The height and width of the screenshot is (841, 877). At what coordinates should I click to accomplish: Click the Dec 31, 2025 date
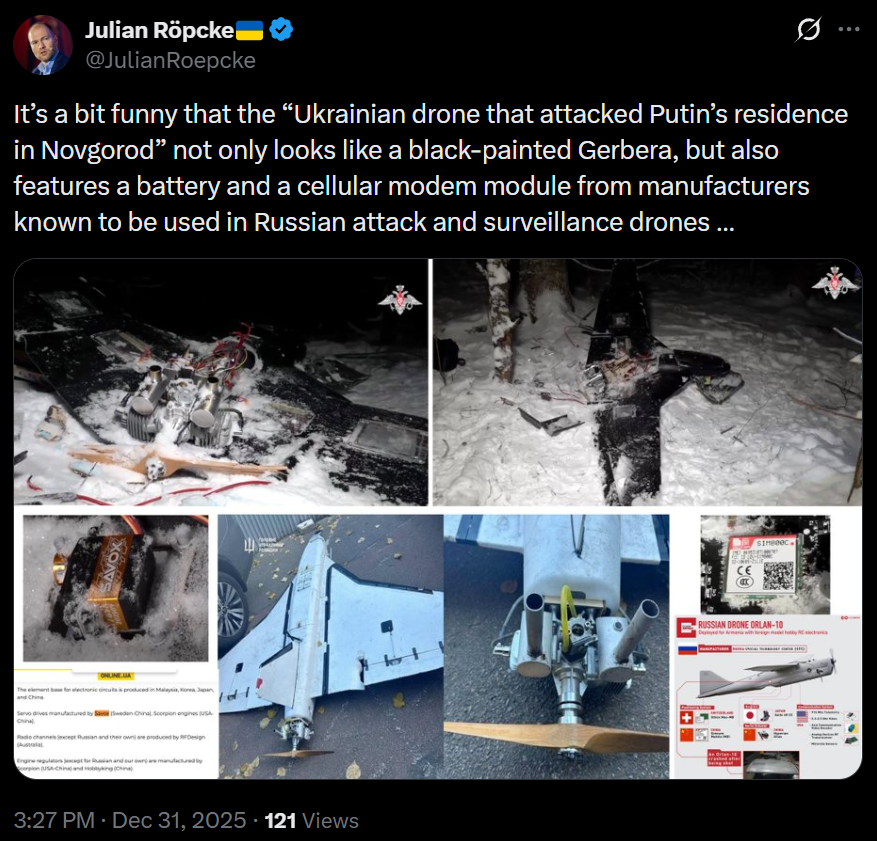point(179,820)
